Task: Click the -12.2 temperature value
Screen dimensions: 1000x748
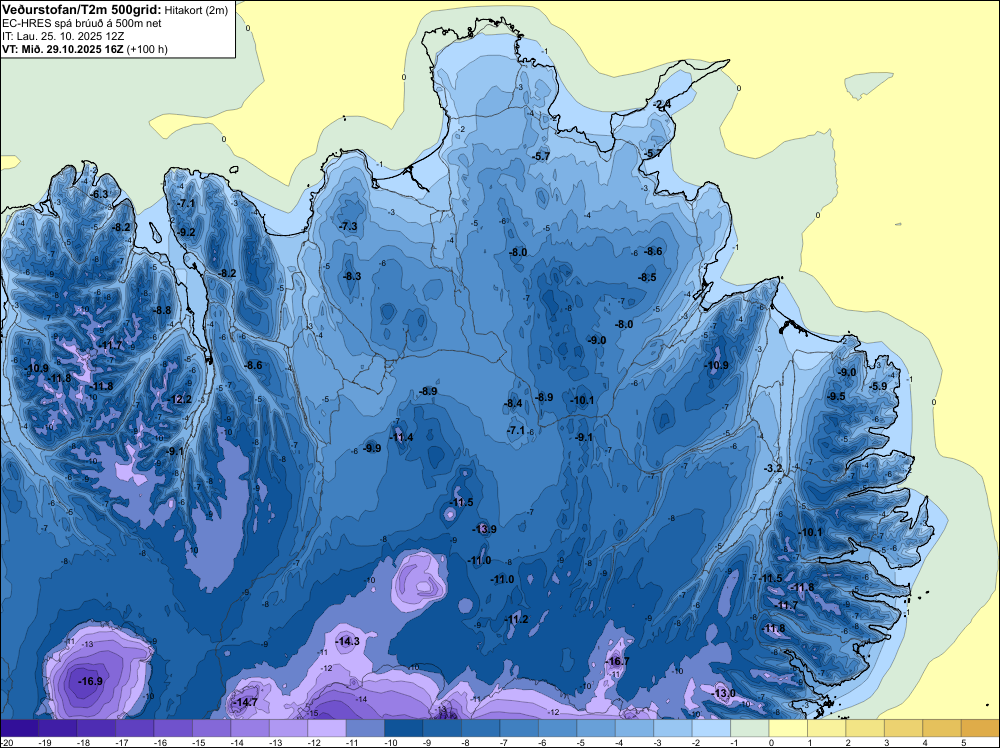Action: (179, 399)
